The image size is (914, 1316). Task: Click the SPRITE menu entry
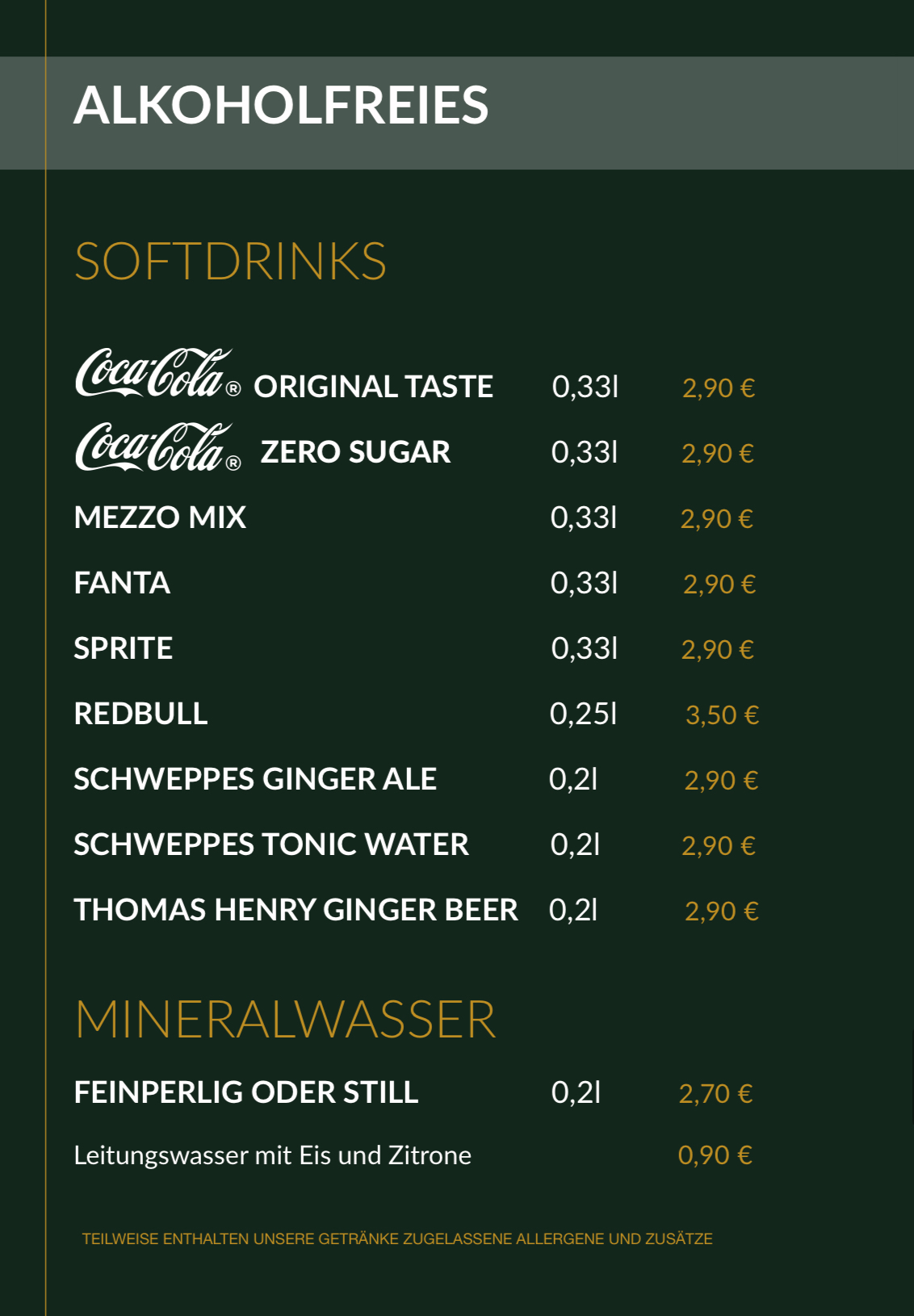pyautogui.click(x=123, y=648)
